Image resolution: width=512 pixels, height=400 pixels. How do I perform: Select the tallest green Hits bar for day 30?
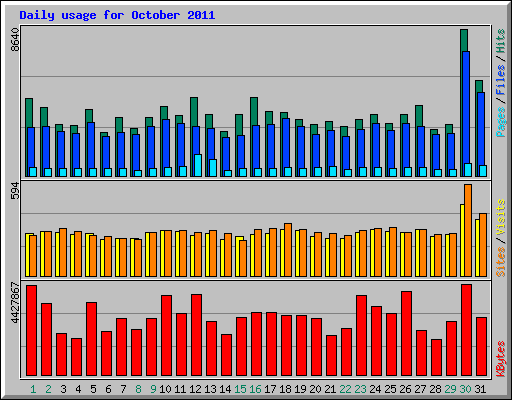coord(464,40)
